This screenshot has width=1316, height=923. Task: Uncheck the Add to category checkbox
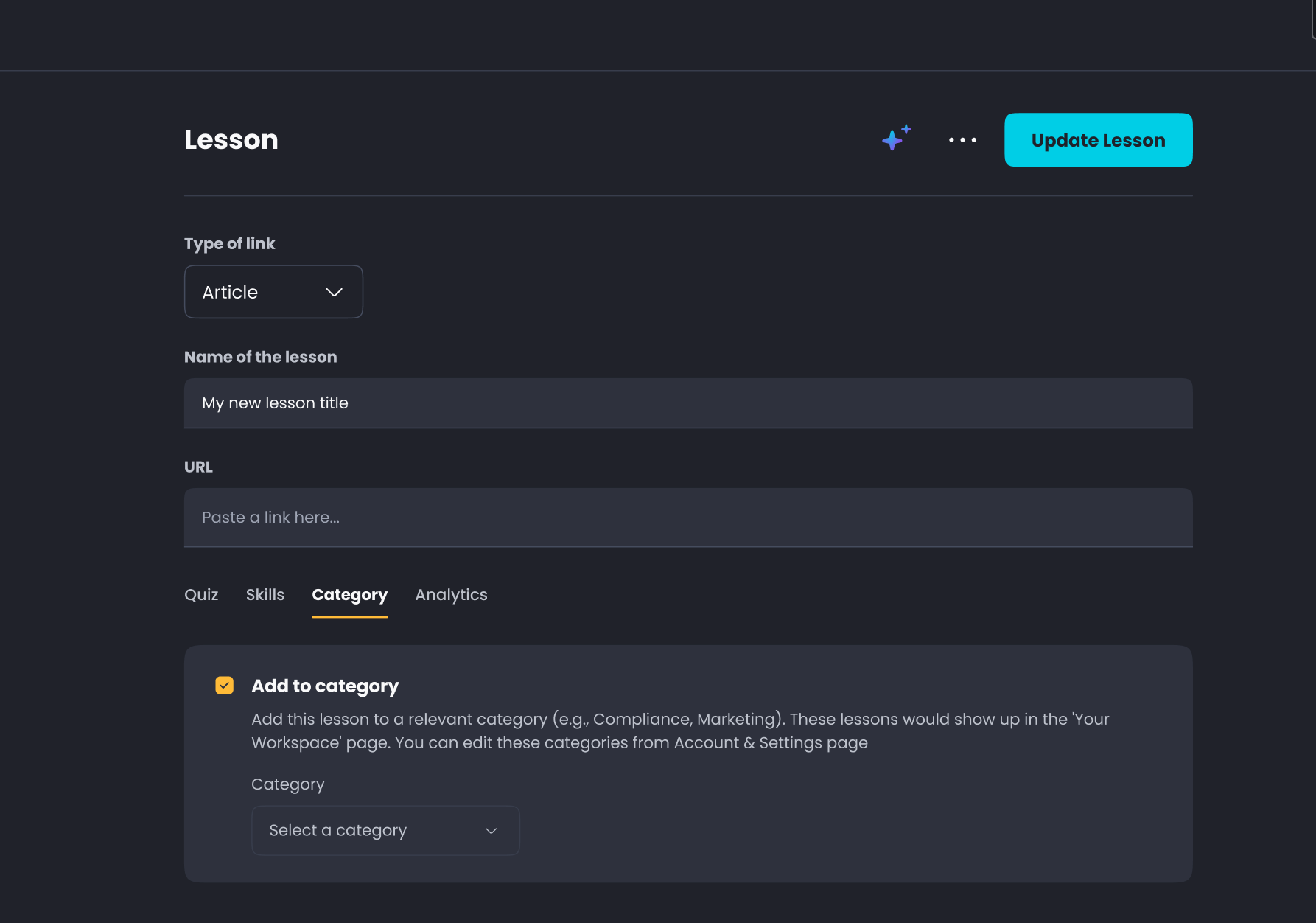click(x=224, y=686)
